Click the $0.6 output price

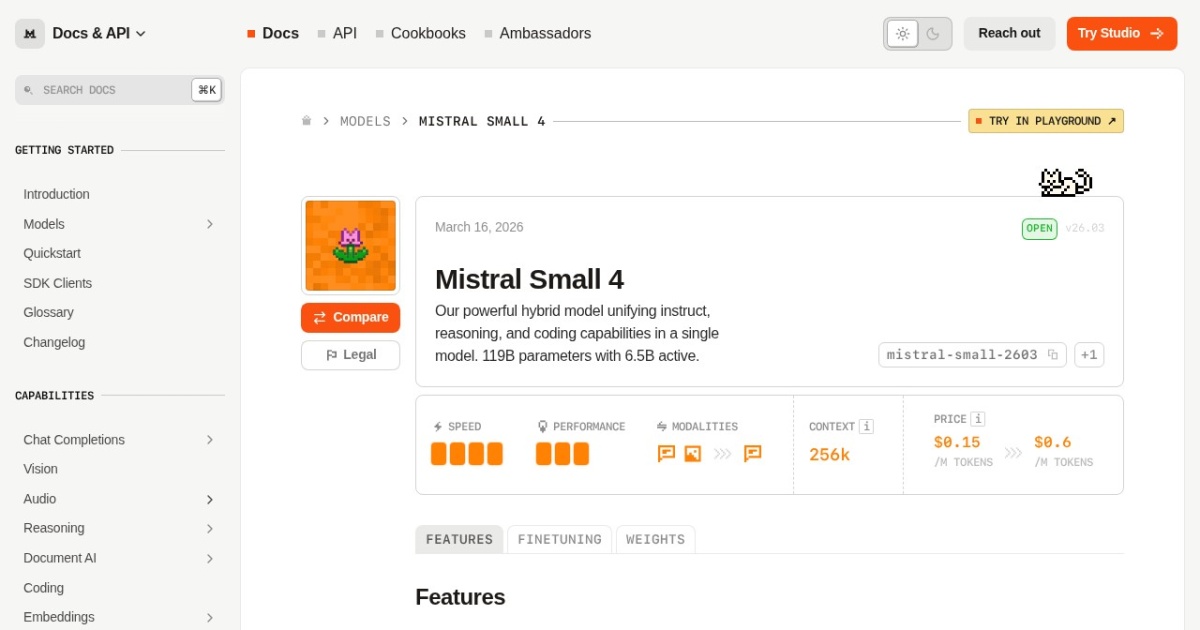click(1053, 442)
